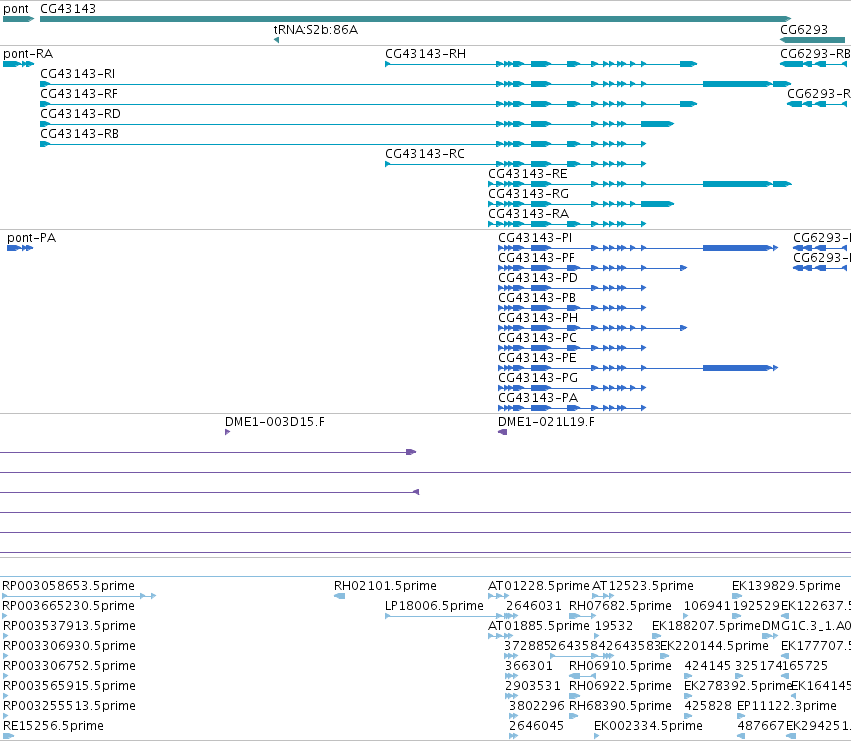Select the CG43143-PC protein label
The height and width of the screenshot is (741, 851).
[x=537, y=338]
